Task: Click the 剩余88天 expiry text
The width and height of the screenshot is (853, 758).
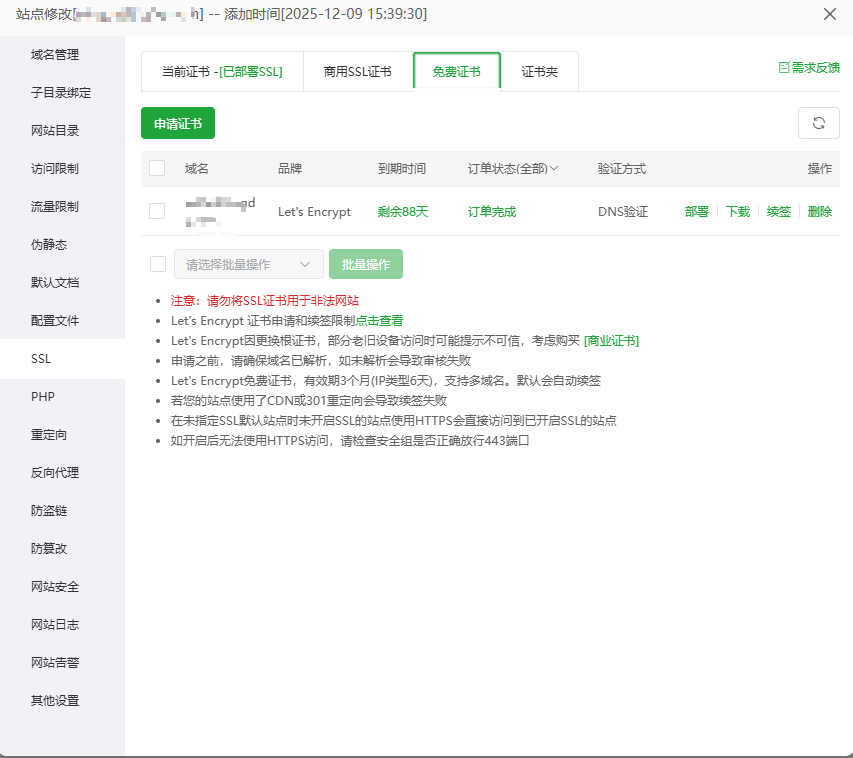Action: 403,212
